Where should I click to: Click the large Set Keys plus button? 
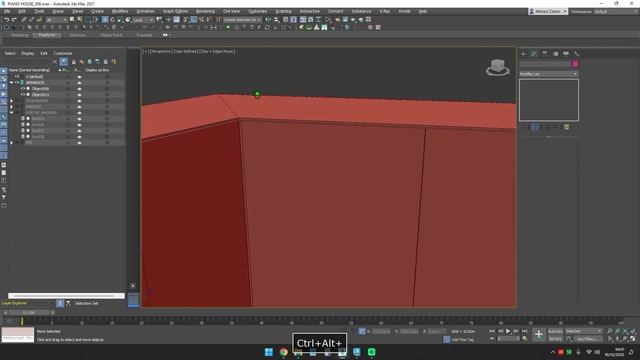click(538, 335)
